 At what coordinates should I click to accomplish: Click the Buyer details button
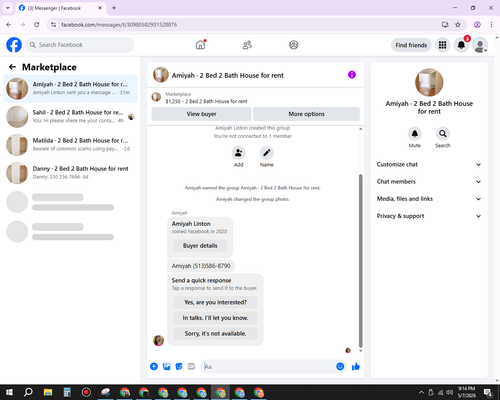pos(200,246)
